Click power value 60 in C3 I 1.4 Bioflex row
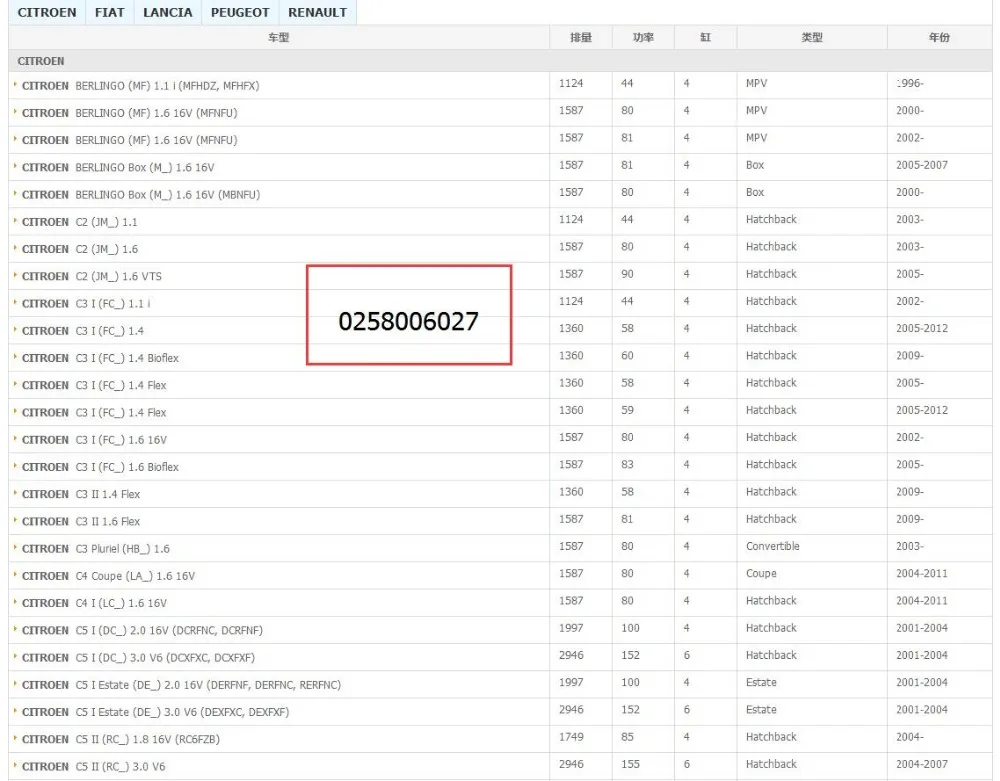1000x781 pixels. (627, 355)
